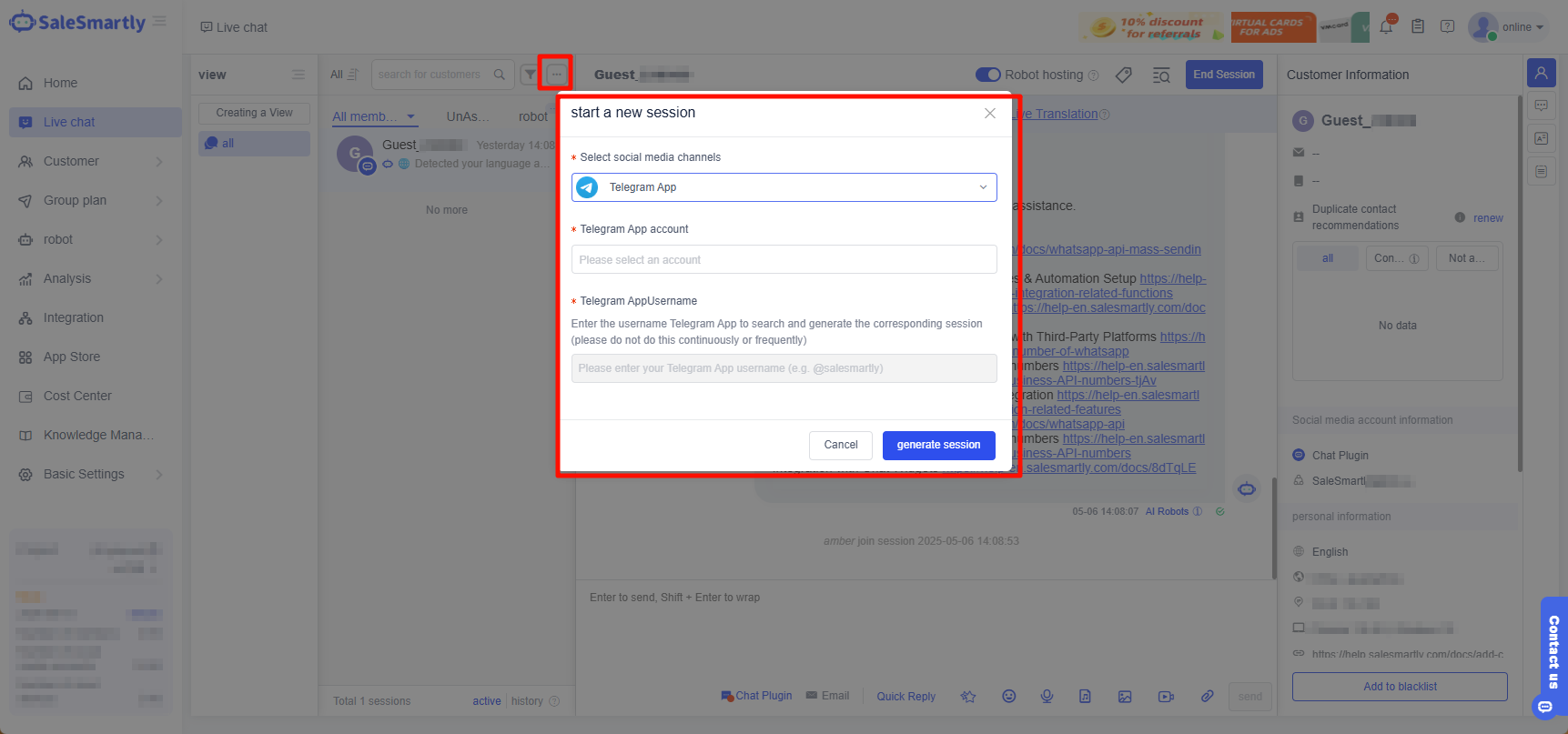Click the generate session button
The width and height of the screenshot is (1568, 734).
[938, 445]
